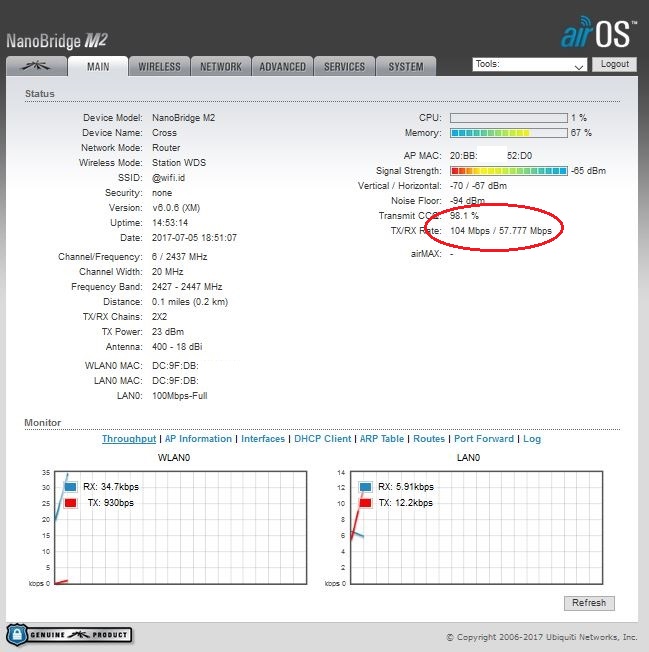Click the Refresh button
649x652 pixels.
pos(589,603)
